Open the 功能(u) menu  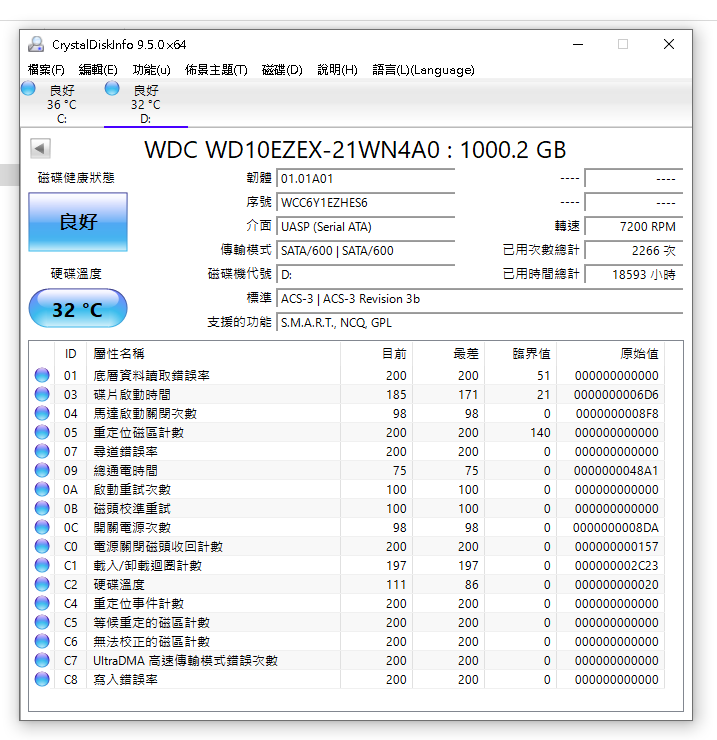152,70
